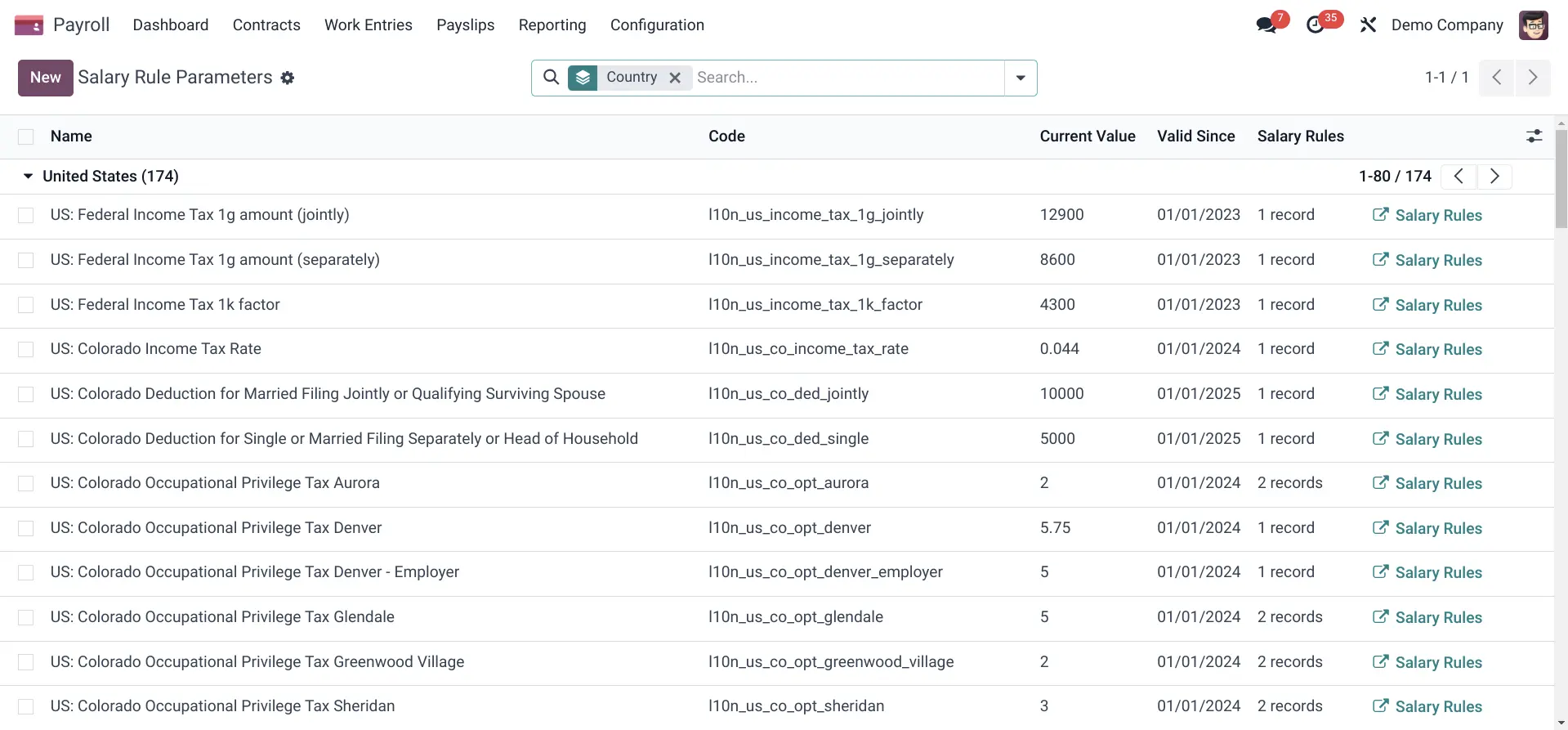Image resolution: width=1568 pixels, height=730 pixels.
Task: Open the Payslips menu
Action: (x=465, y=25)
